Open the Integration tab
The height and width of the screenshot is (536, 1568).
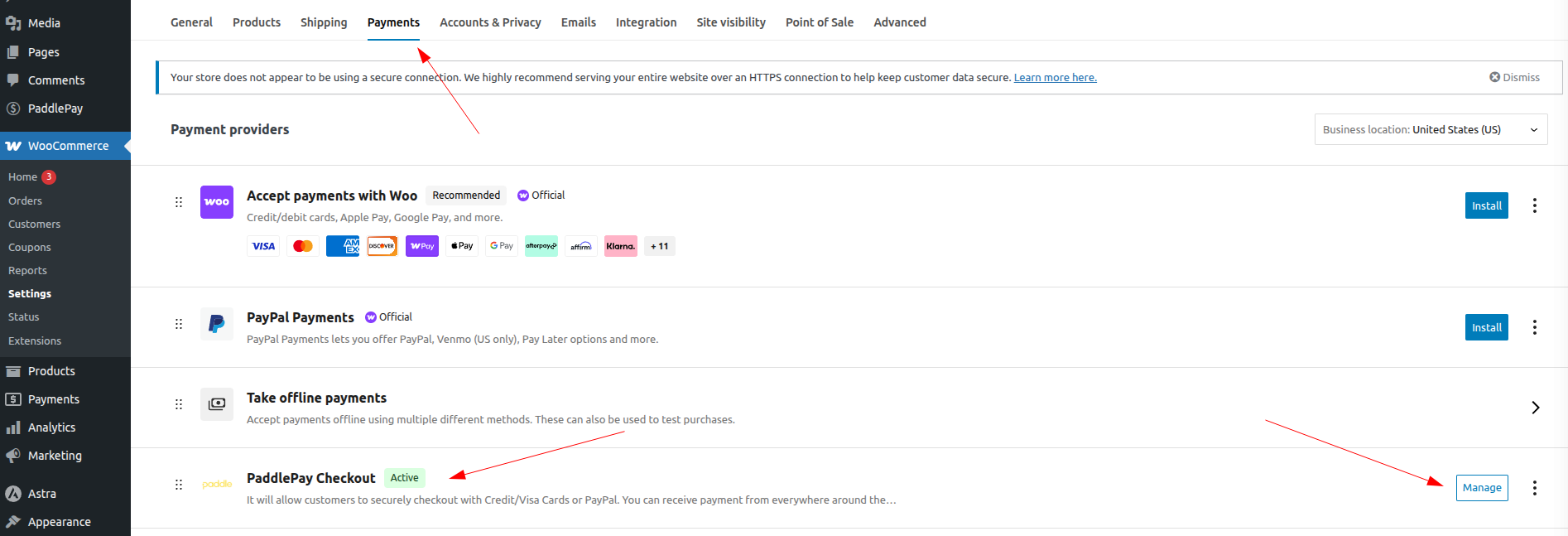coord(647,22)
